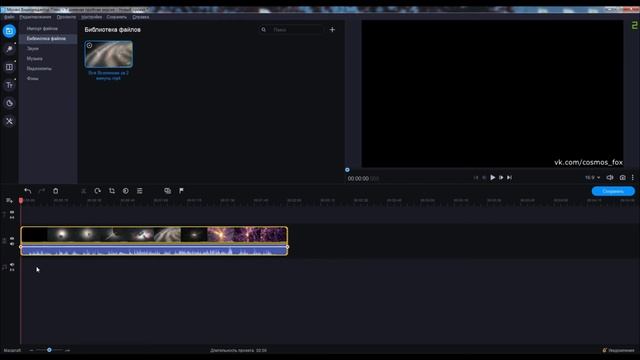This screenshot has height=360, width=640.
Task: Step forward one frame in player
Action: point(501,178)
